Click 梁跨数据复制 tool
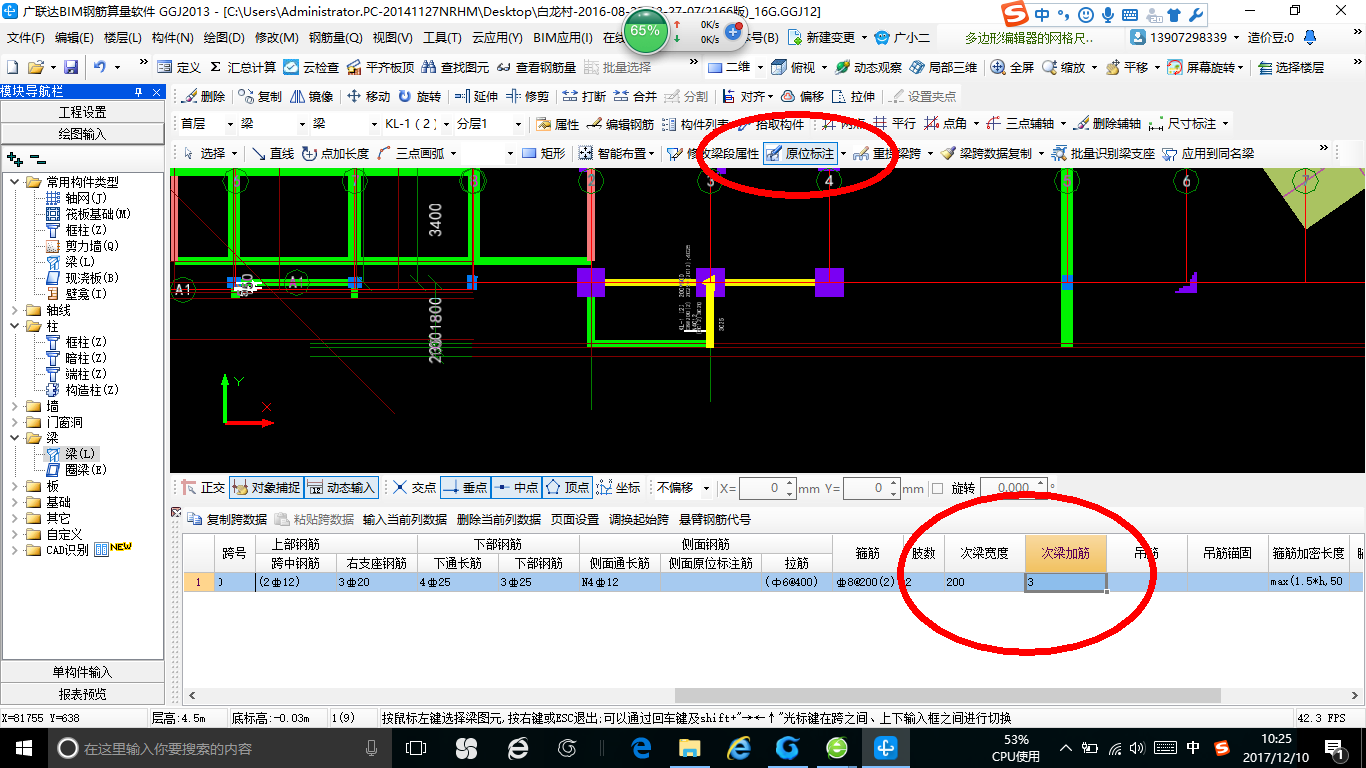This screenshot has width=1366, height=768. [x=986, y=153]
